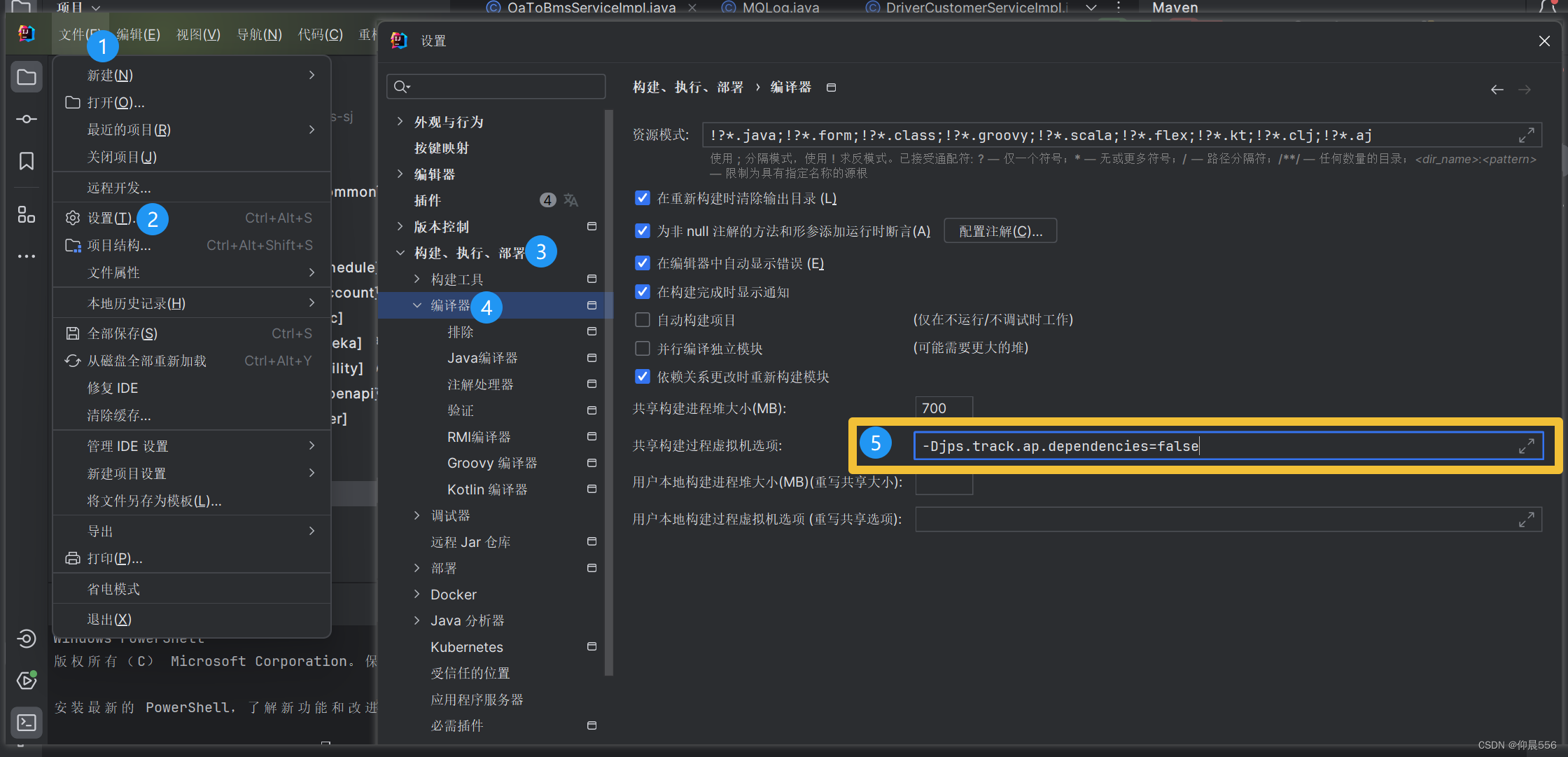The height and width of the screenshot is (757, 1568).
Task: Collapse 编译器 tree node
Action: [416, 305]
